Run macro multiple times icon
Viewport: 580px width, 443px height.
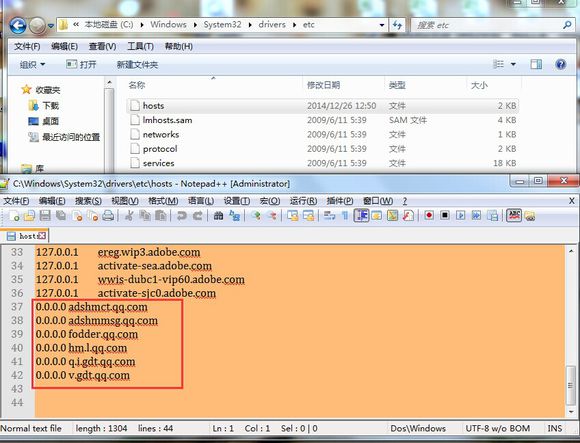476,215
